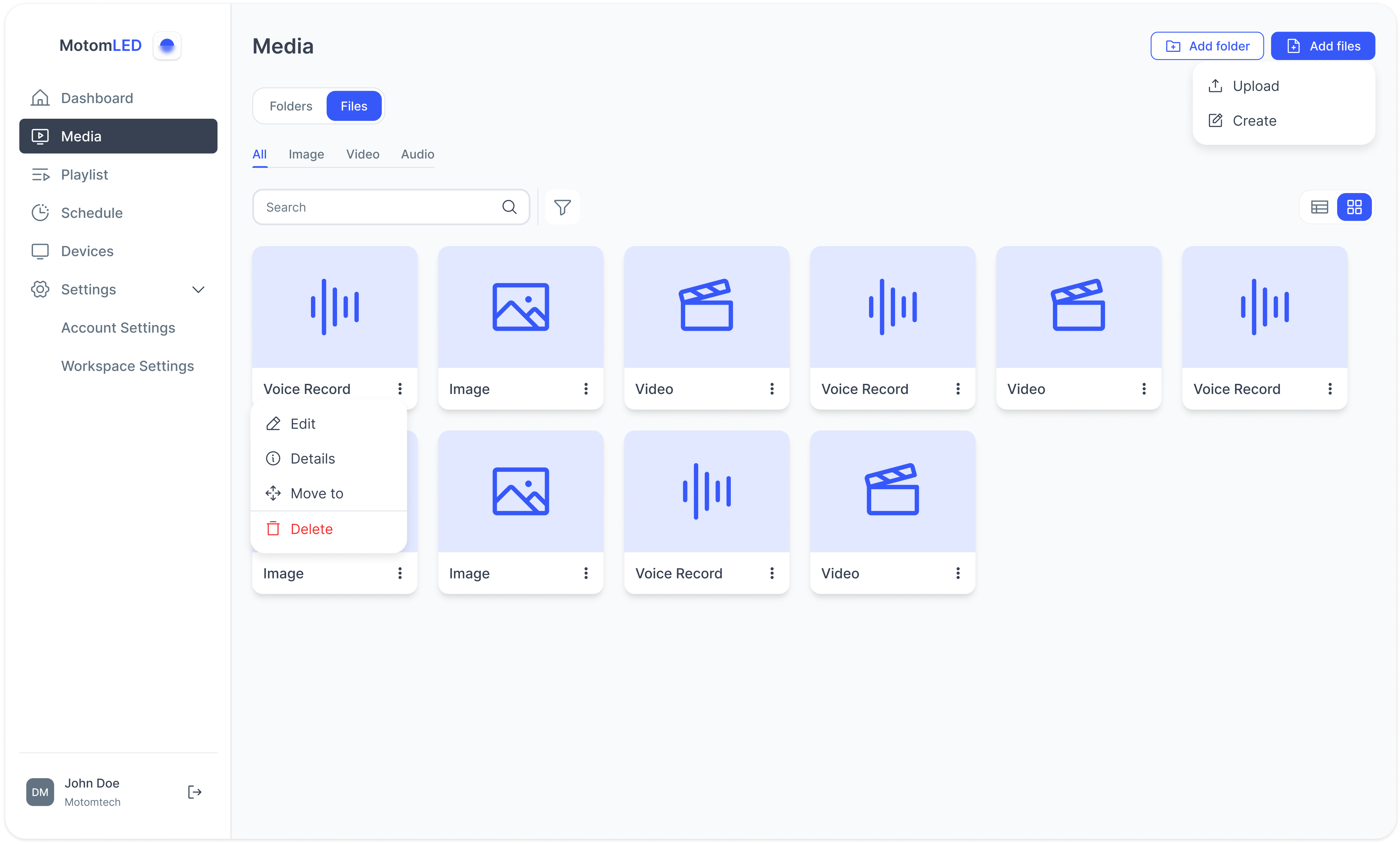The height and width of the screenshot is (844, 1400).
Task: Open options for the first Voice Record card
Action: pyautogui.click(x=400, y=389)
